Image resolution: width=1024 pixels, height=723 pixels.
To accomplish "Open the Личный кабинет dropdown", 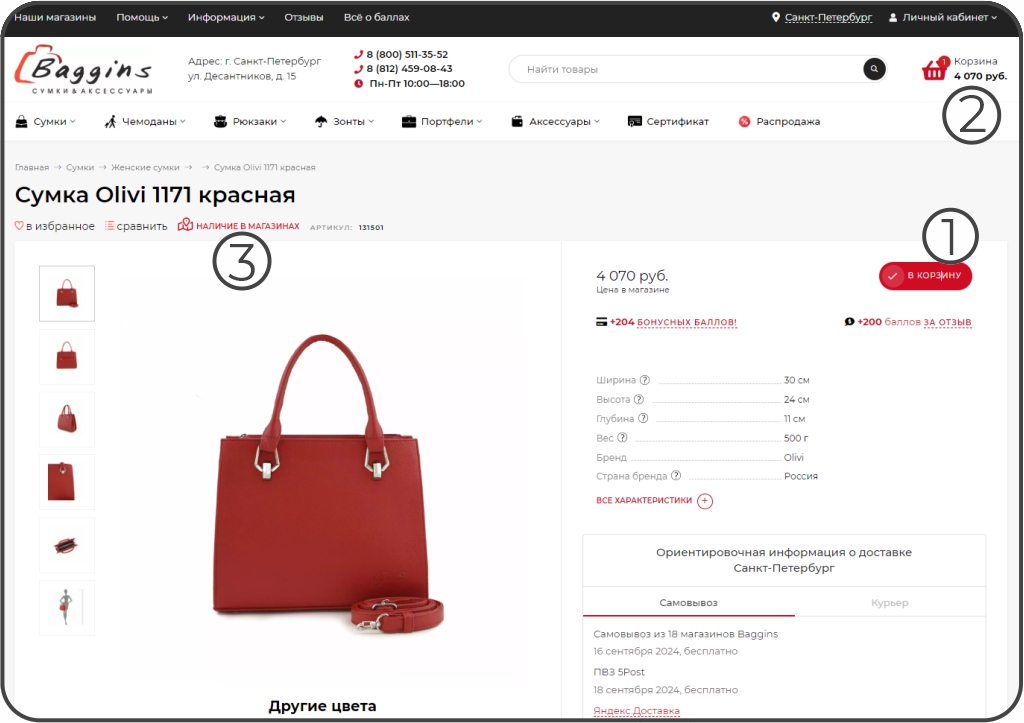I will pos(943,18).
